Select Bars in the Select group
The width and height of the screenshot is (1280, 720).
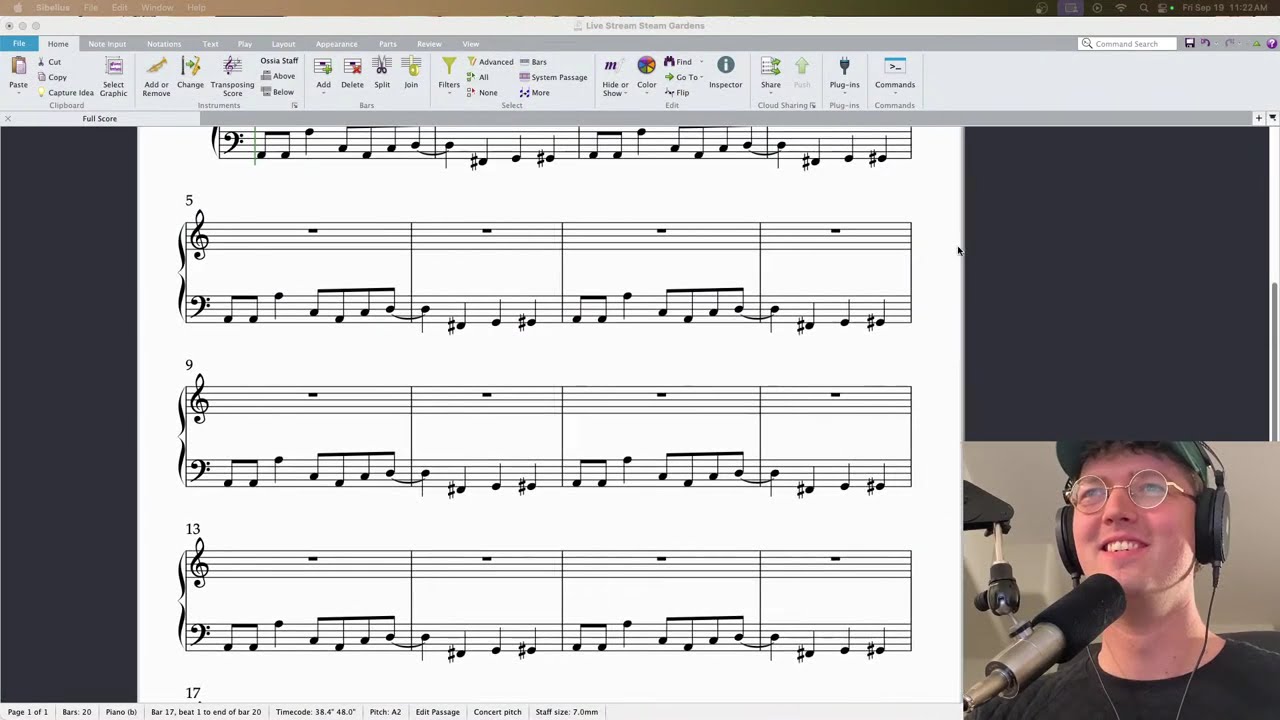[533, 62]
